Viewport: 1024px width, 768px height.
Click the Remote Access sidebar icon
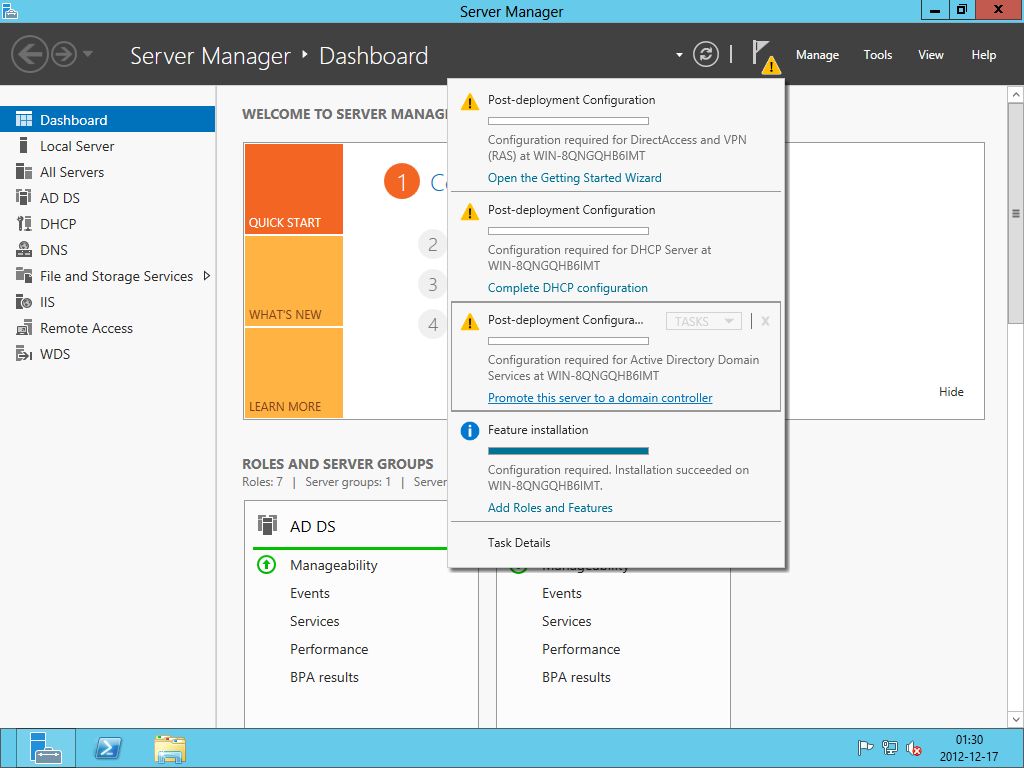(x=24, y=328)
